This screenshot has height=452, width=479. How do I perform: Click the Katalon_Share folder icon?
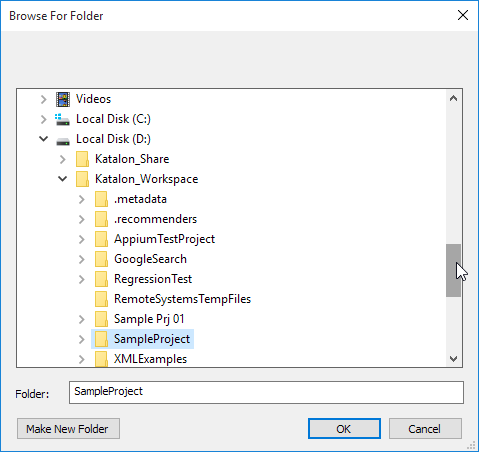pyautogui.click(x=82, y=159)
